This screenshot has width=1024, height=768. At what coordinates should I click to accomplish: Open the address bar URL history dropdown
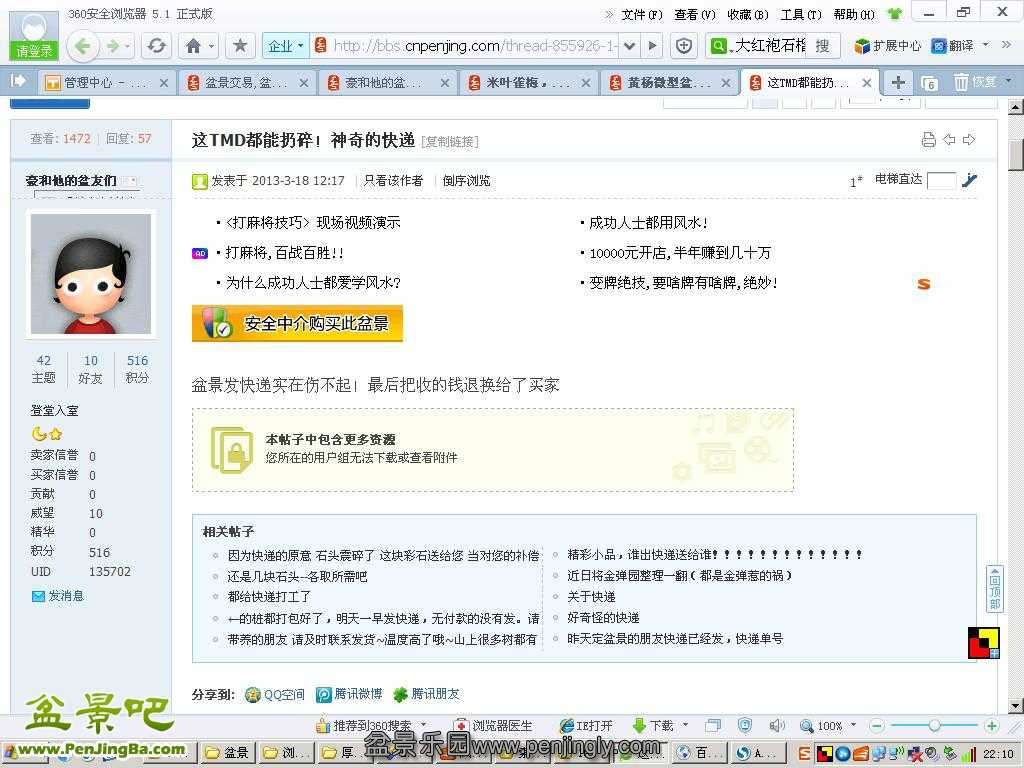[x=629, y=46]
